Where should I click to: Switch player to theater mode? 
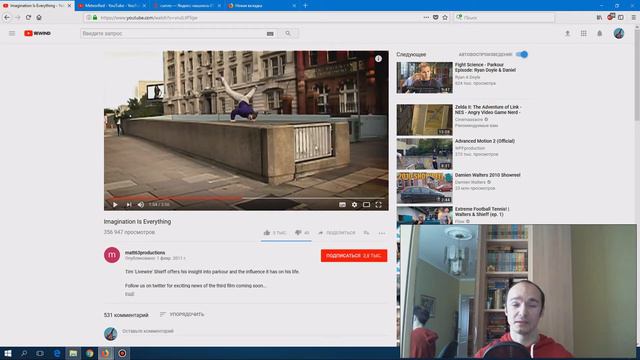click(367, 204)
